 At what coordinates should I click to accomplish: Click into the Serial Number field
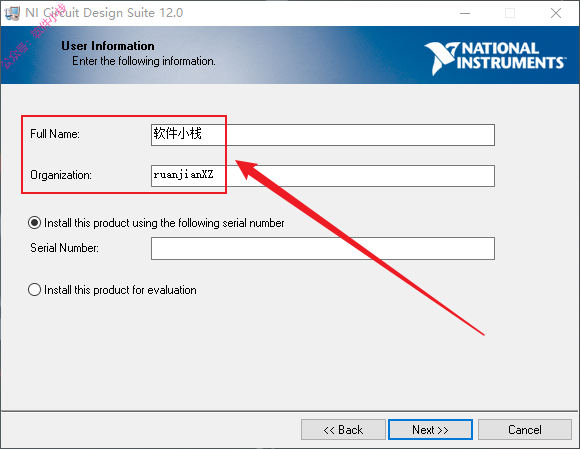[x=323, y=248]
